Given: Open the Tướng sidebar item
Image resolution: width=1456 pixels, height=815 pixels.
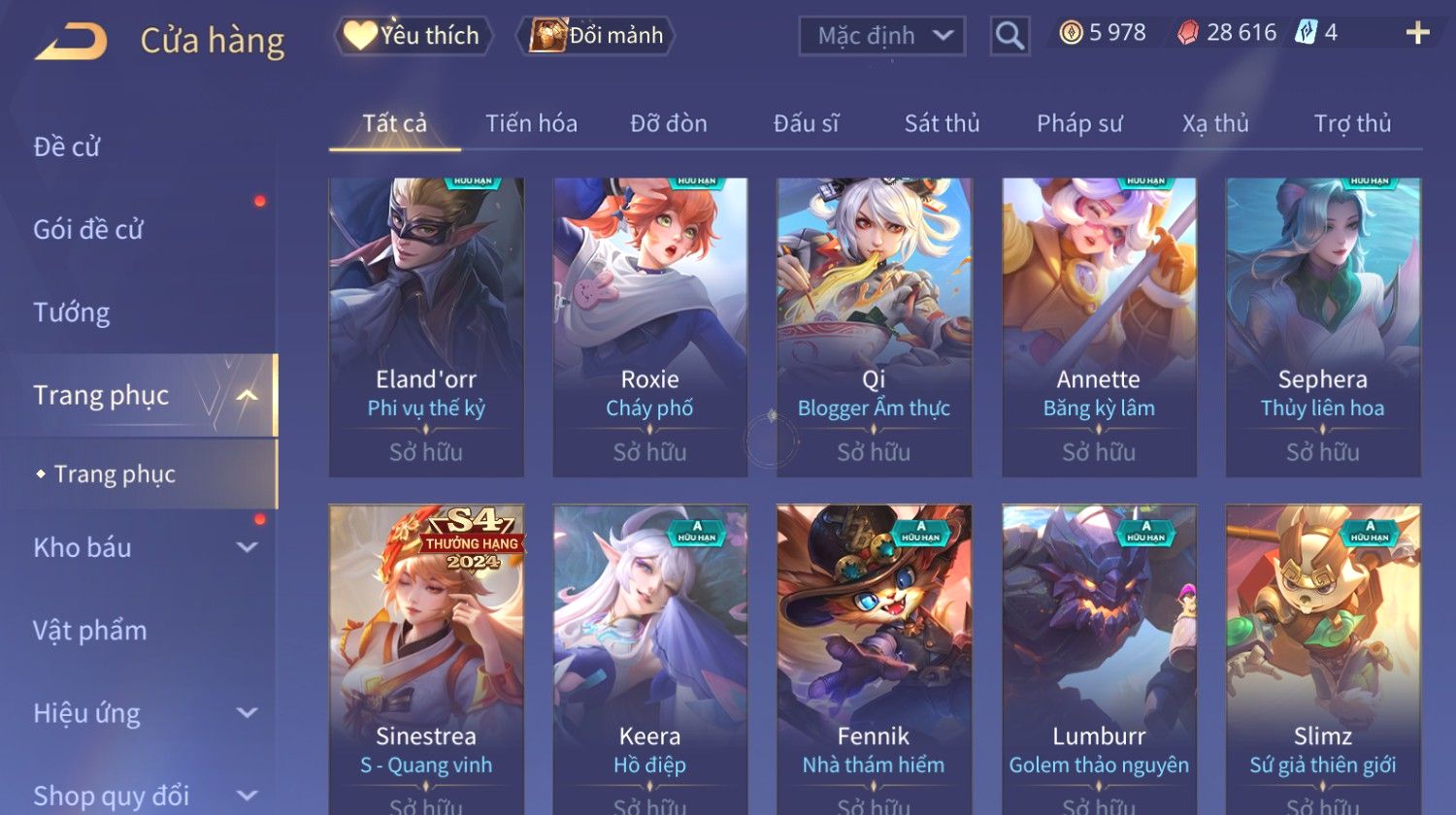Looking at the screenshot, I should [72, 312].
